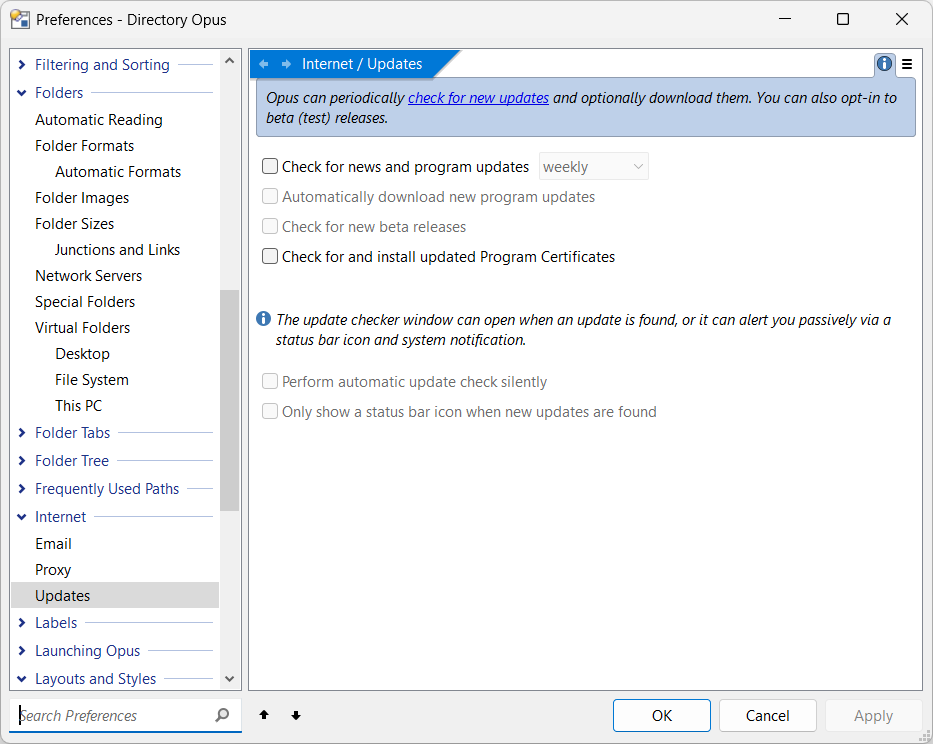Screen dimensions: 933x744
Task: Click the Apply button
Action: pyautogui.click(x=873, y=715)
